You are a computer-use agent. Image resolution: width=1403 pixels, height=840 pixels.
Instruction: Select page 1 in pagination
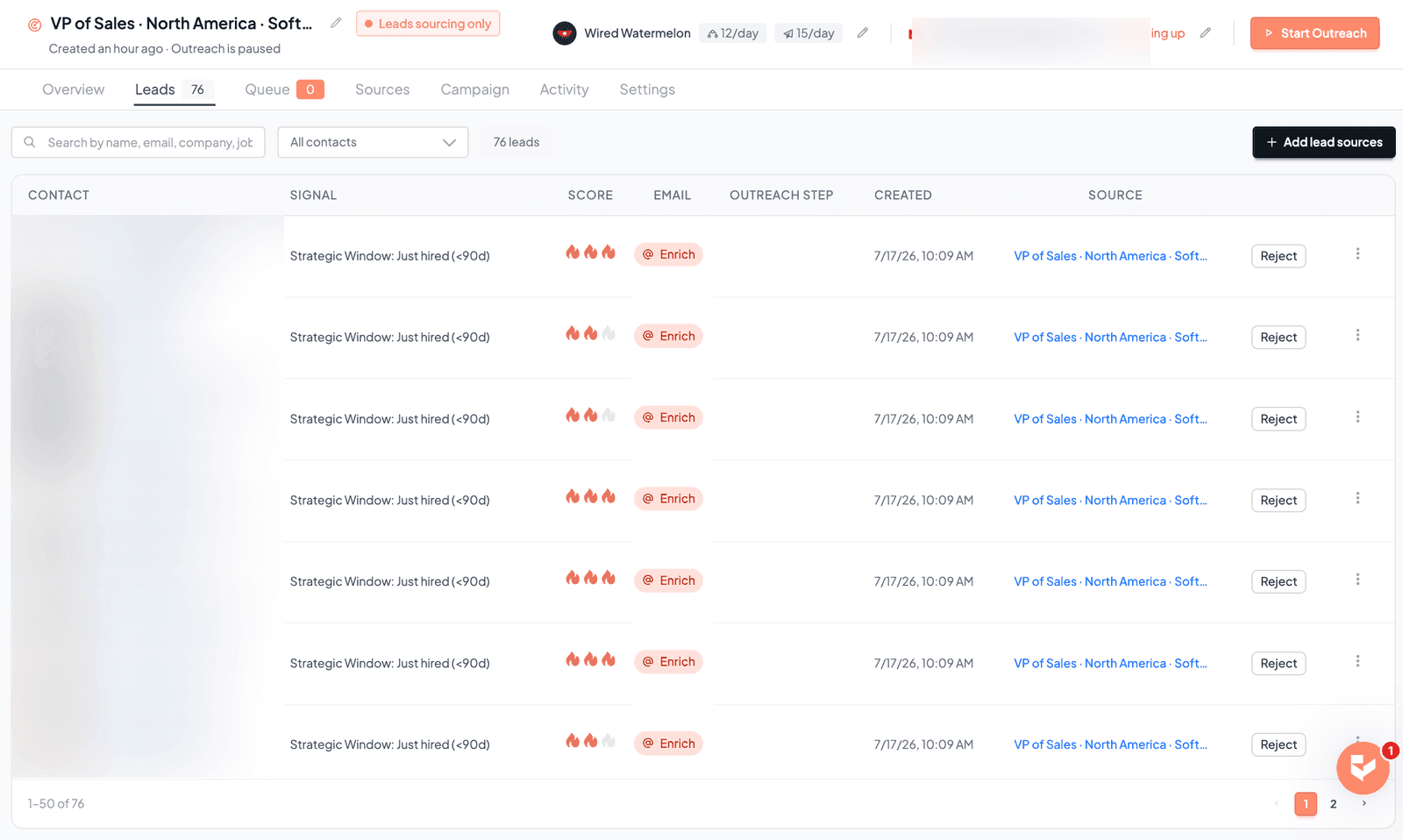[x=1306, y=804]
